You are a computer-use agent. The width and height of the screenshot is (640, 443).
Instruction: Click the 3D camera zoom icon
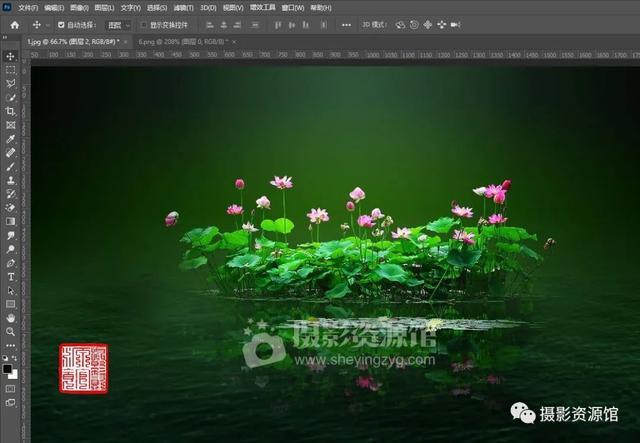(456, 25)
